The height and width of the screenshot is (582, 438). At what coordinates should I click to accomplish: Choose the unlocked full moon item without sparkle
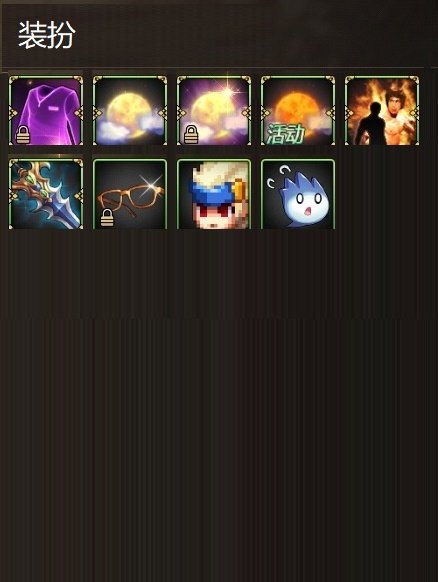click(x=130, y=111)
